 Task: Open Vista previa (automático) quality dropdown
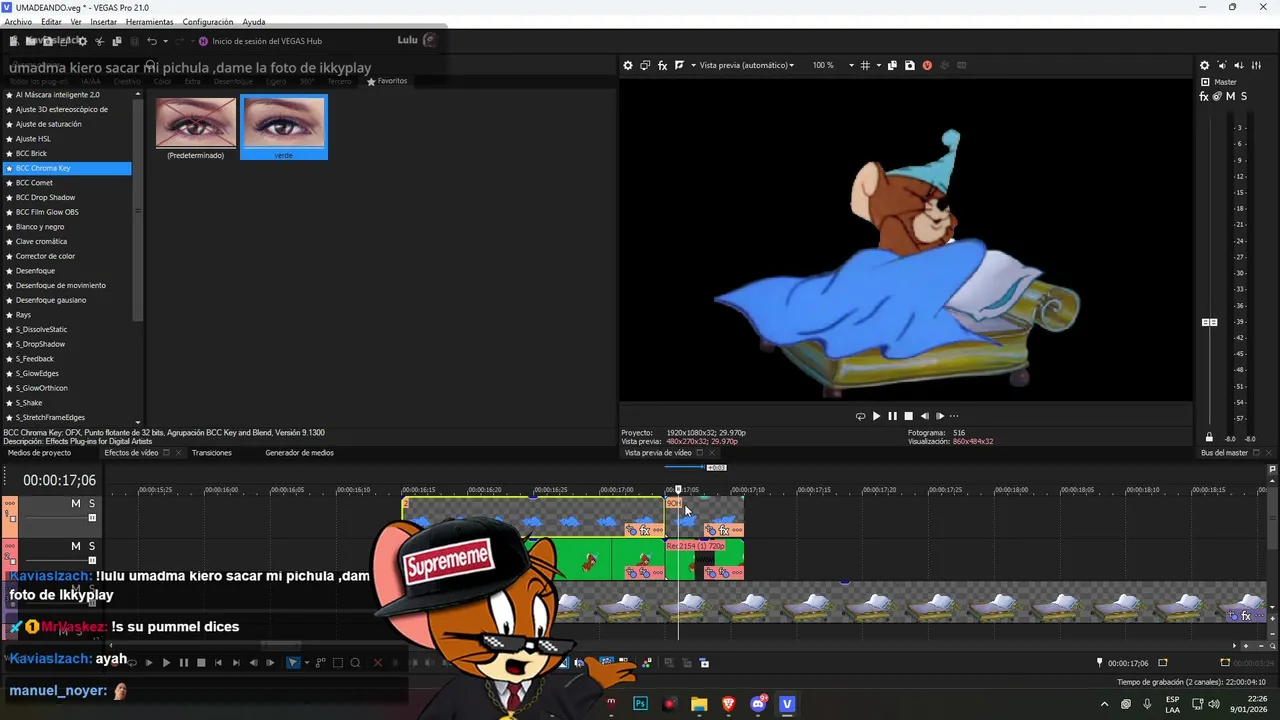[746, 65]
